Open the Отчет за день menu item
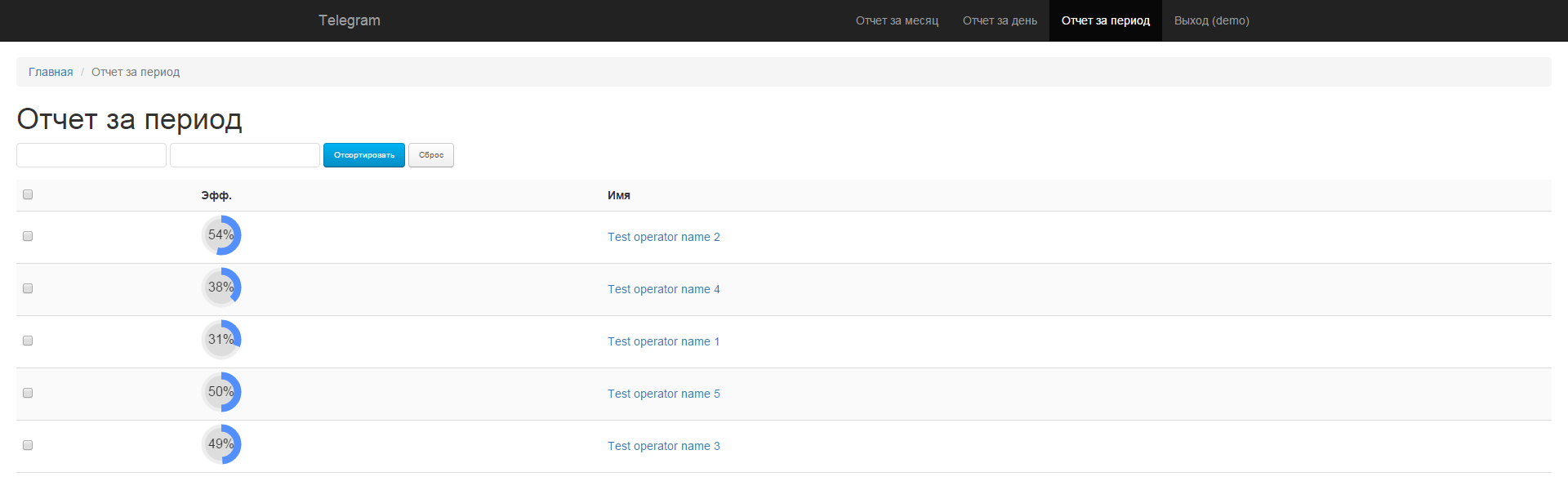Viewport: 1568px width, 490px height. click(1000, 20)
